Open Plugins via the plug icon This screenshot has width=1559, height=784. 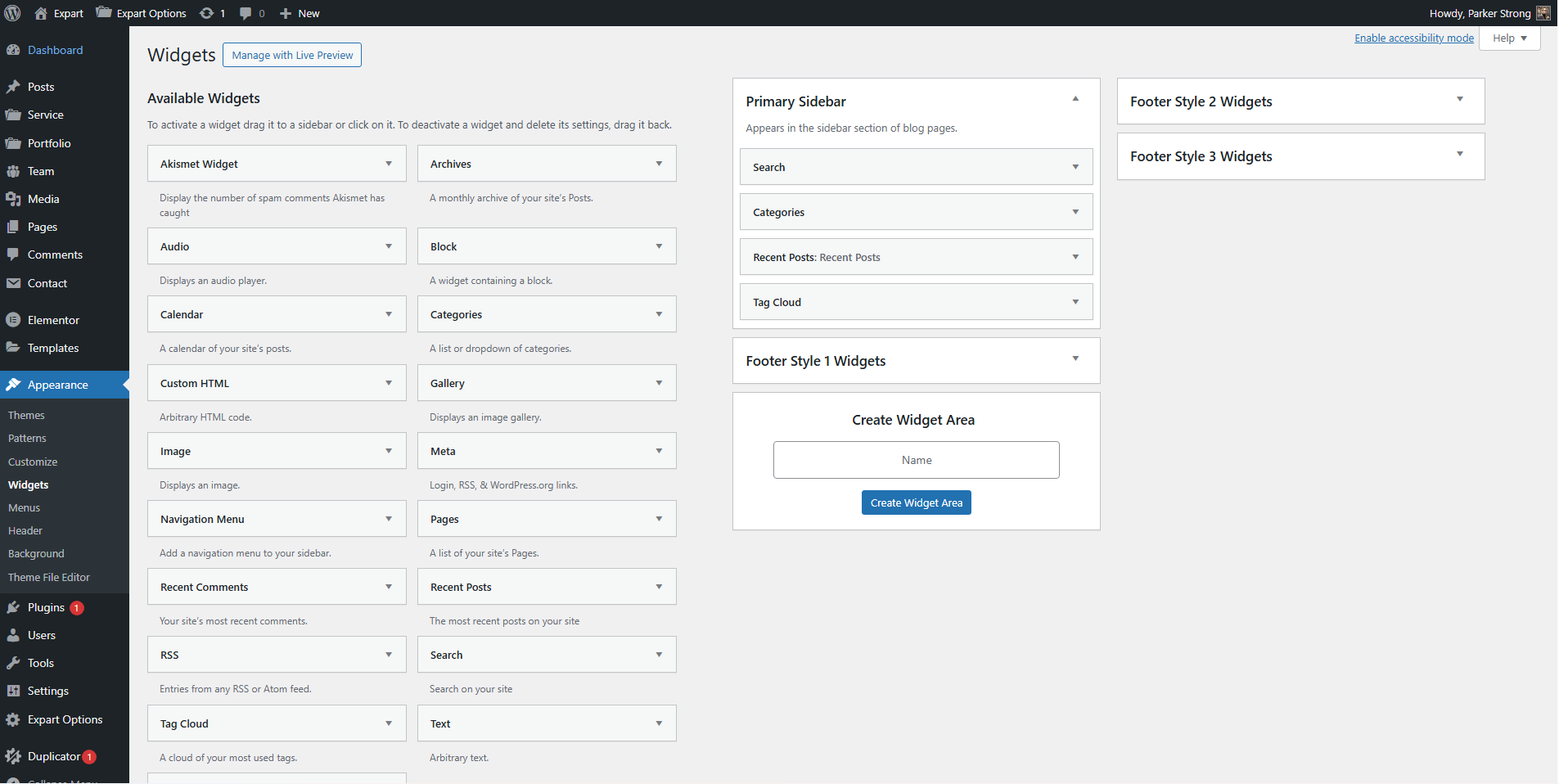tap(13, 608)
